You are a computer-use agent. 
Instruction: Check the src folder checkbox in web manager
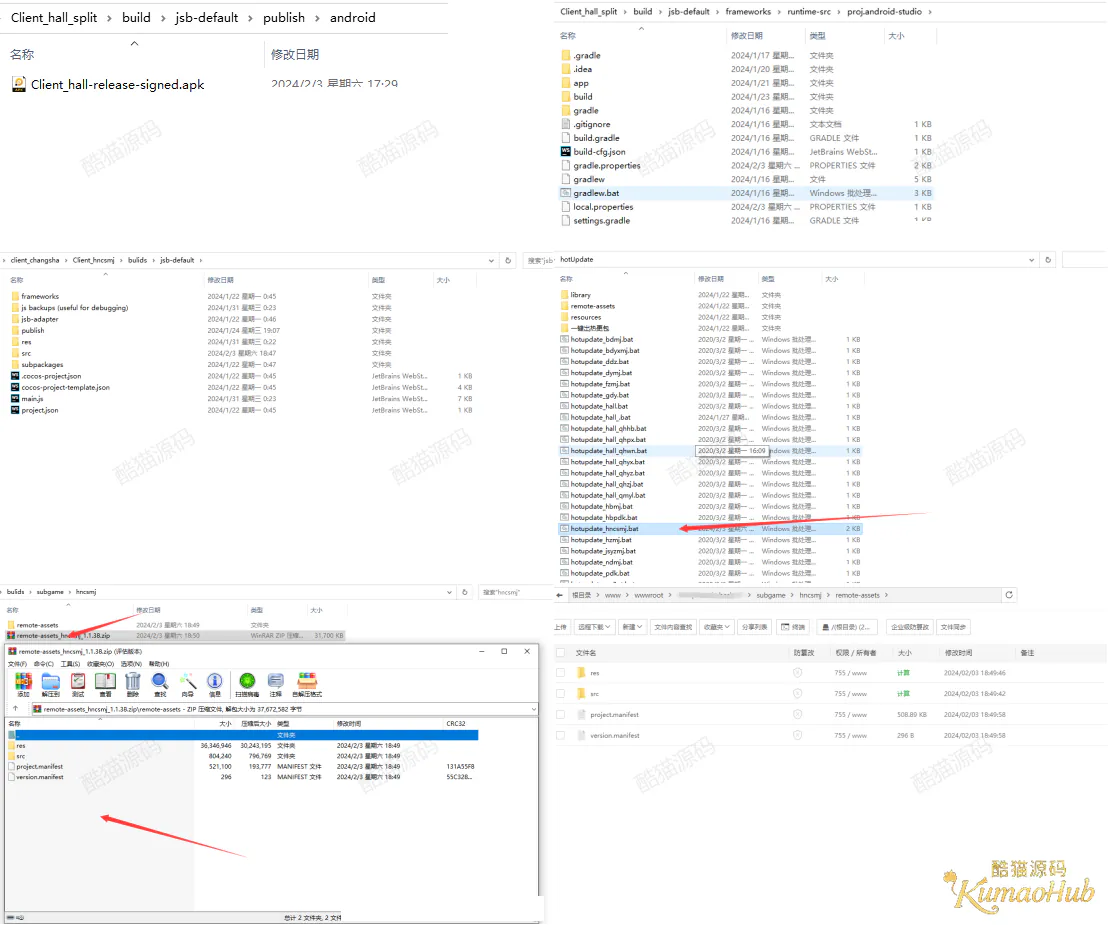click(x=560, y=694)
